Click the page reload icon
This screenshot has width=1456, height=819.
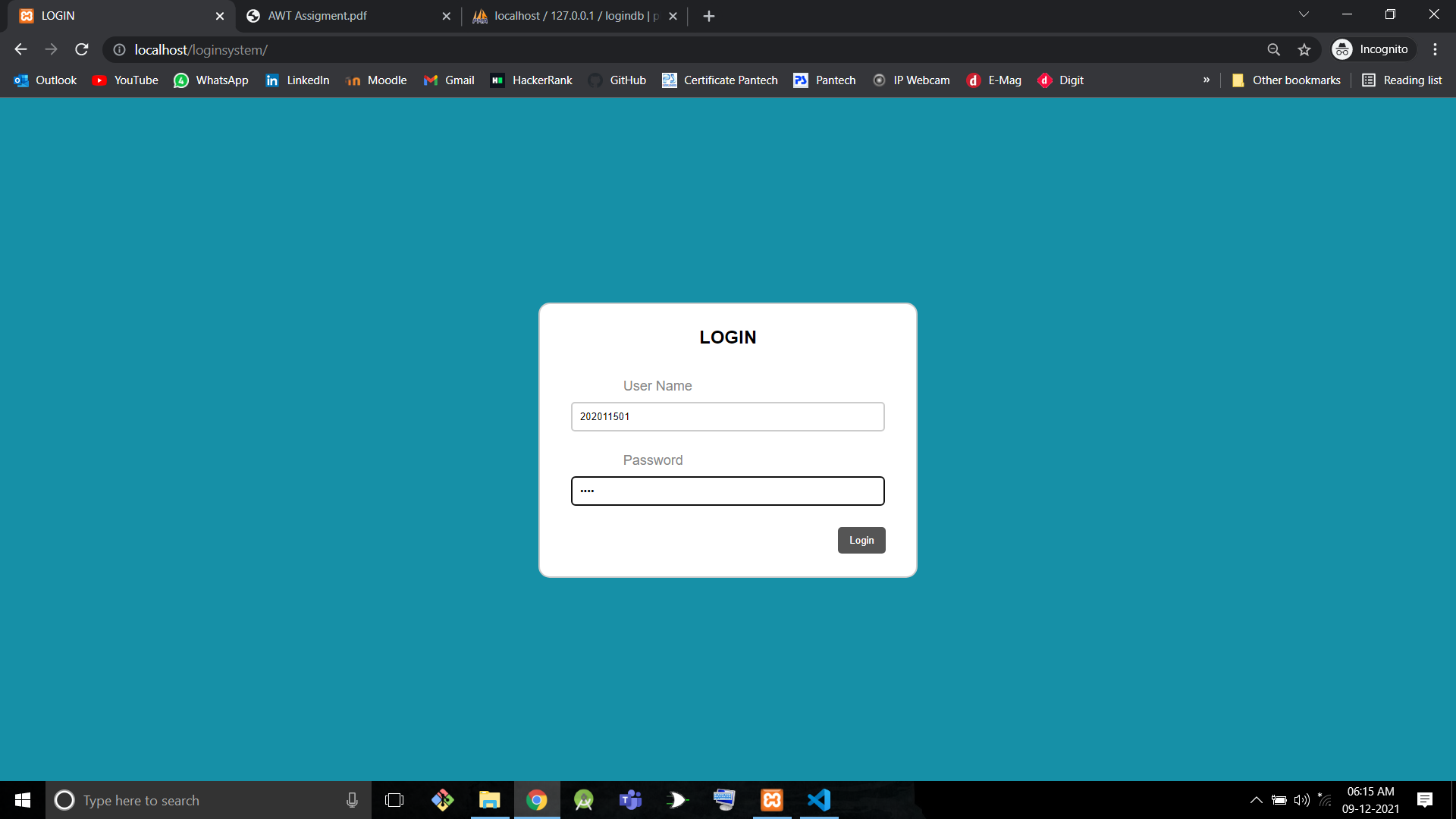pyautogui.click(x=82, y=49)
